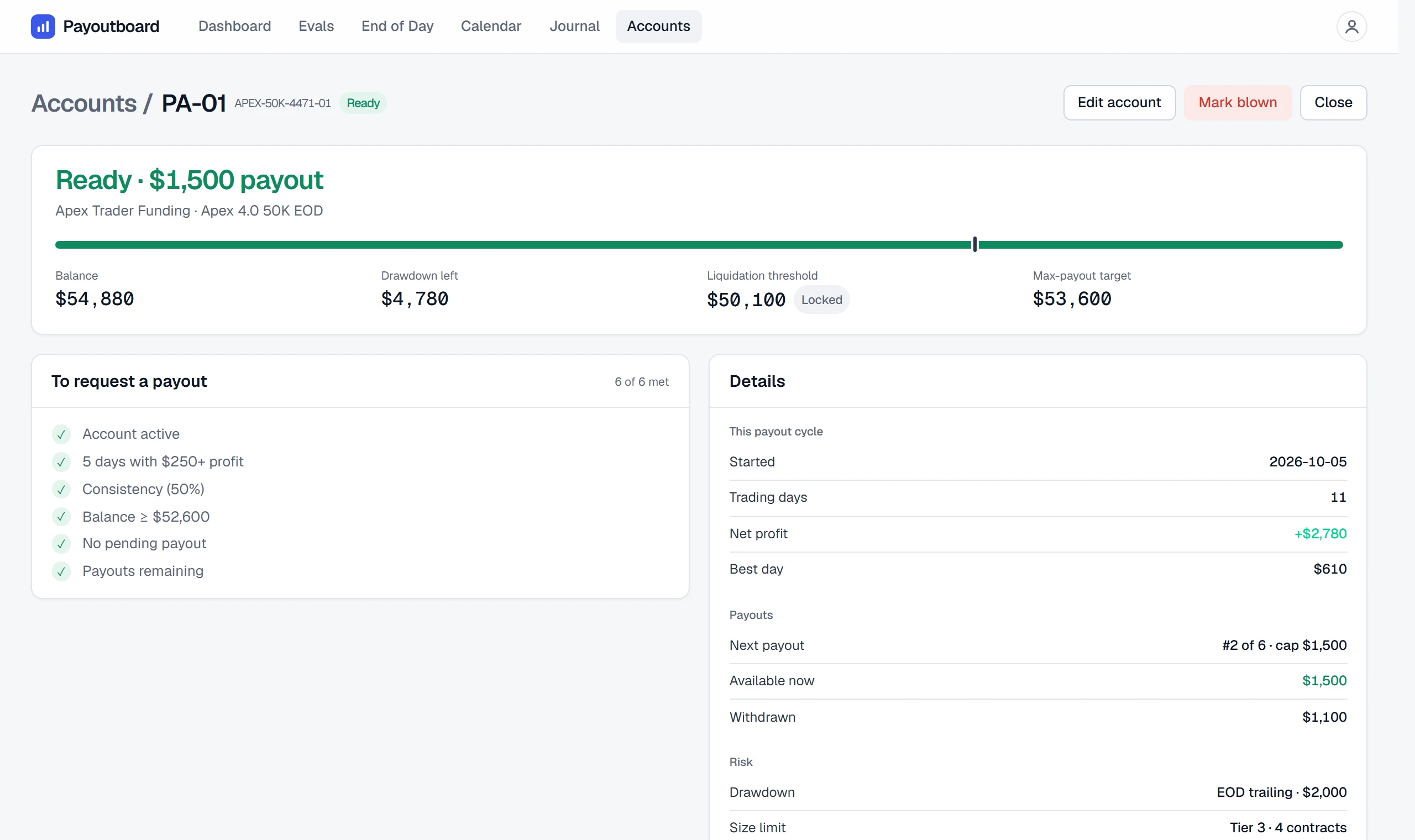Screen dimensions: 1415x840
Task: Click the Drawdown value EOD trailing · $2,000
Action: [x=1281, y=792]
